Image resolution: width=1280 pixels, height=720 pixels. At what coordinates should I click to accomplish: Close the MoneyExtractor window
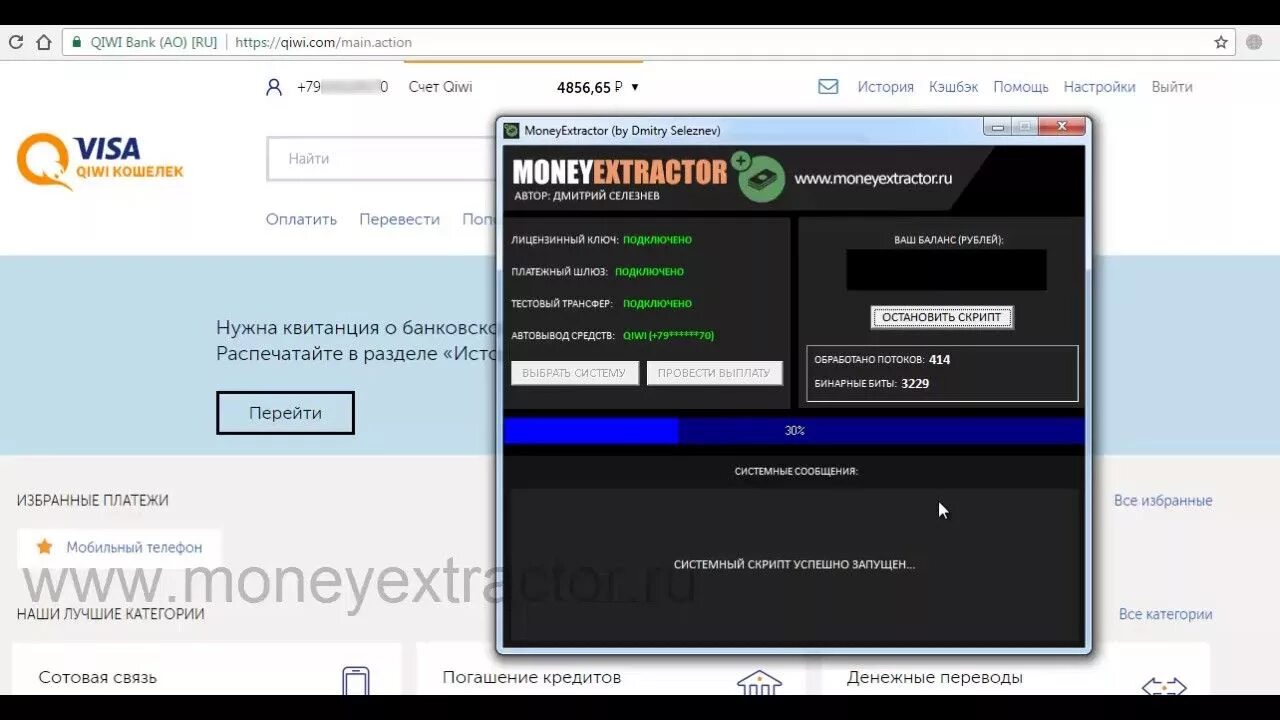[1062, 127]
